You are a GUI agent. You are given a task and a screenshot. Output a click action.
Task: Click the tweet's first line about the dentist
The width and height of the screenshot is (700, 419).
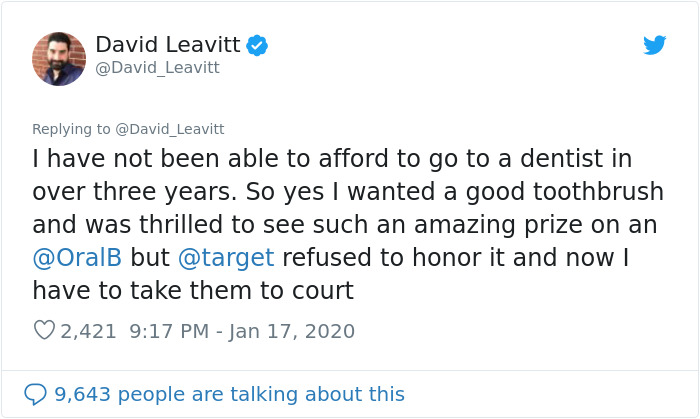pyautogui.click(x=333, y=159)
